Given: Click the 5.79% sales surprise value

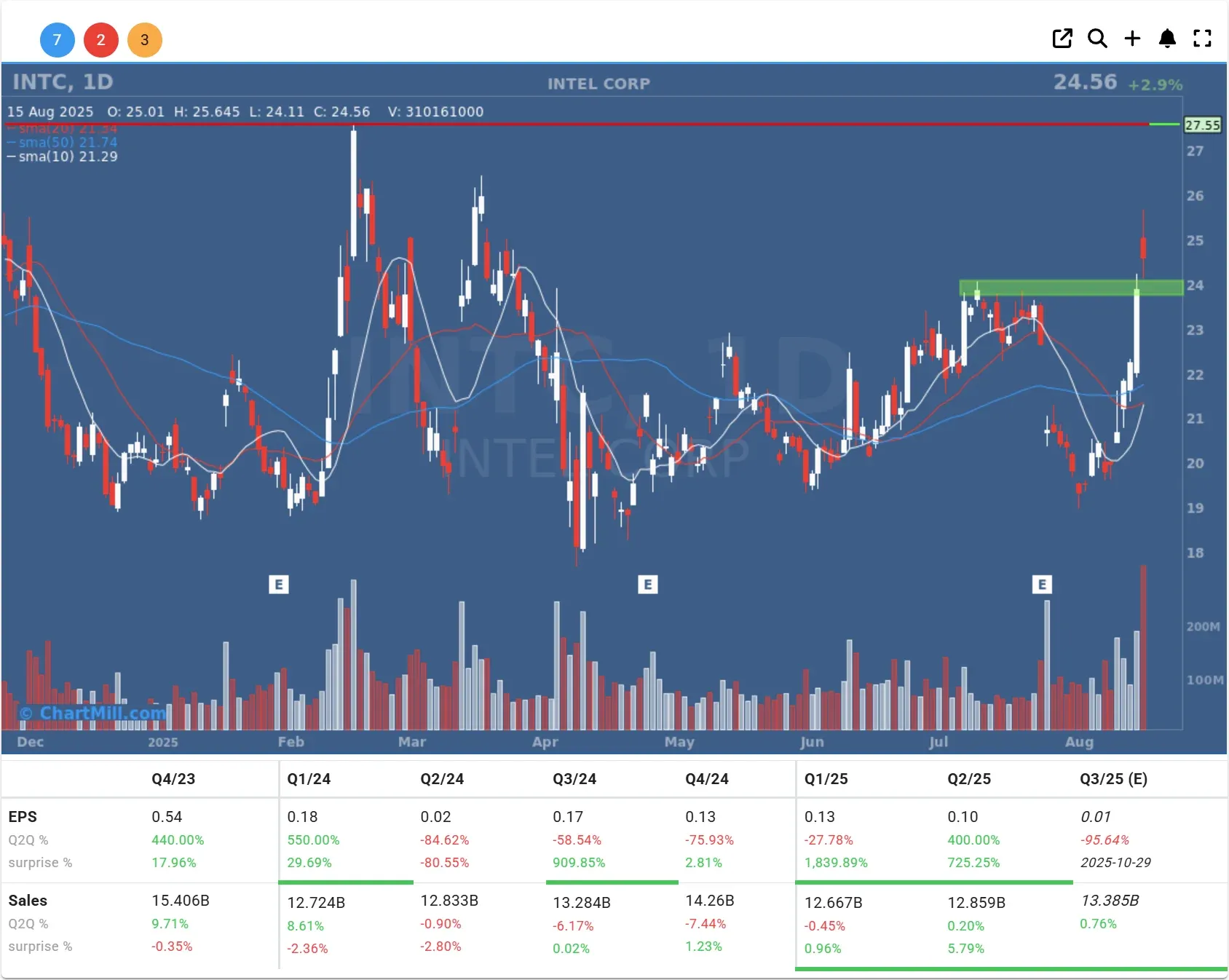Looking at the screenshot, I should (x=965, y=948).
